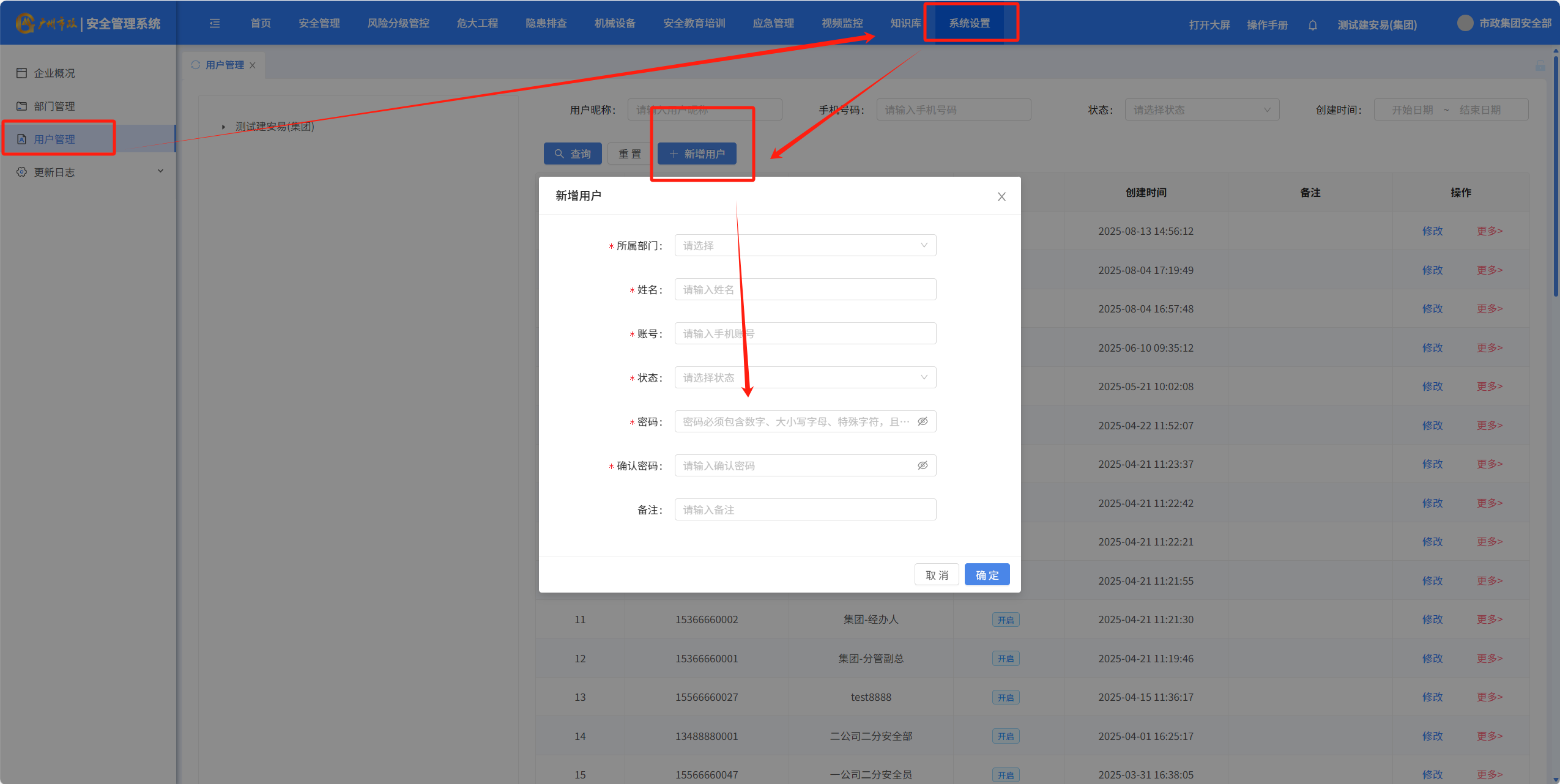The width and height of the screenshot is (1560, 784).
Task: Click the notification bell icon
Action: tap(1312, 25)
